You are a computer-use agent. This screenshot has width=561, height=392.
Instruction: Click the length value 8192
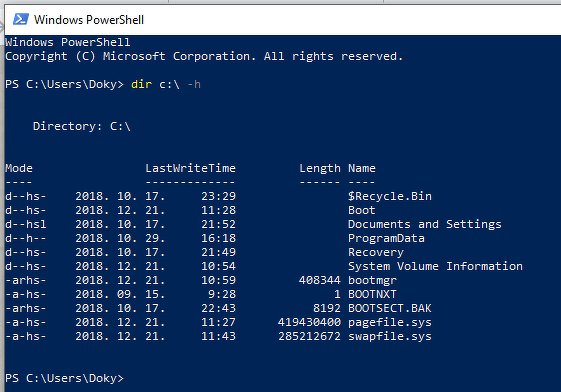pos(327,308)
